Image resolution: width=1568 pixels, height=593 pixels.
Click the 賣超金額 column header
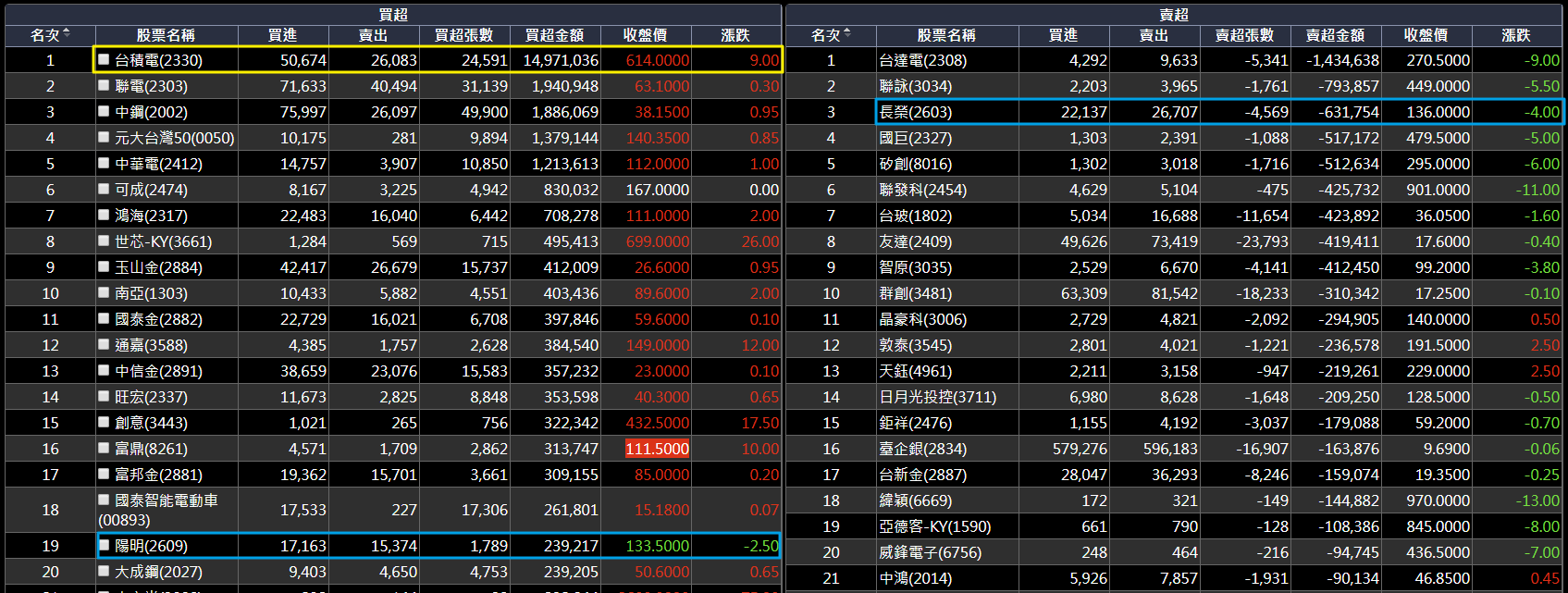pyautogui.click(x=1336, y=35)
